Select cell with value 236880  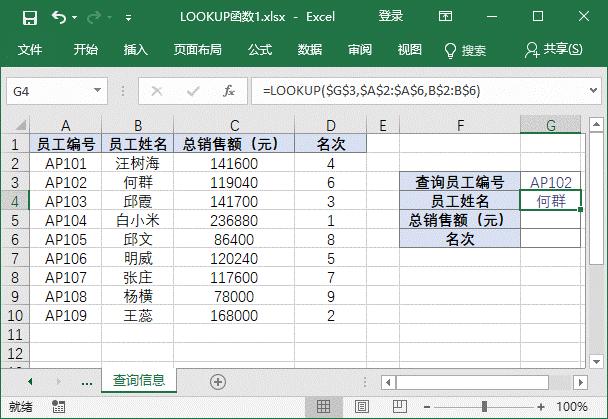(x=234, y=221)
